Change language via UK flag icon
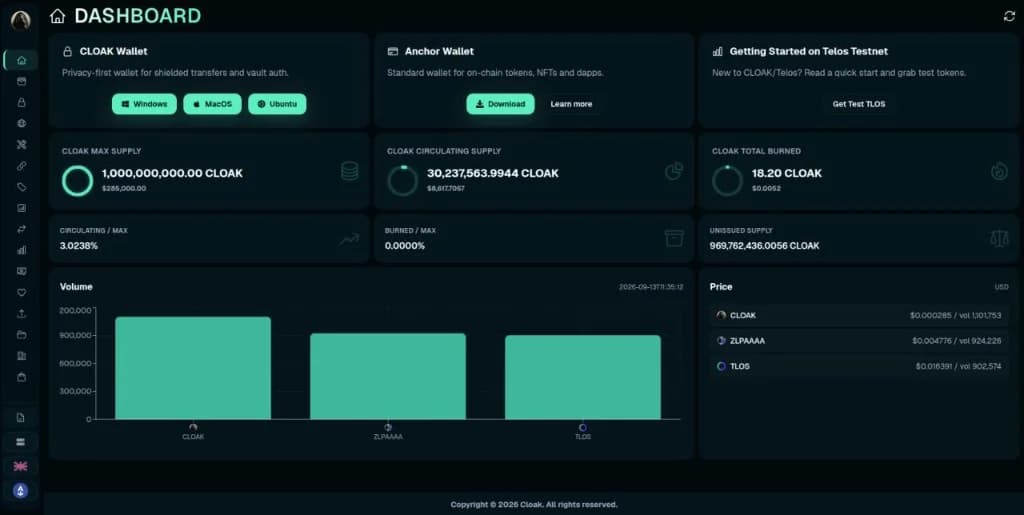Screen dimensions: 1024x515 pyautogui.click(x=21, y=466)
